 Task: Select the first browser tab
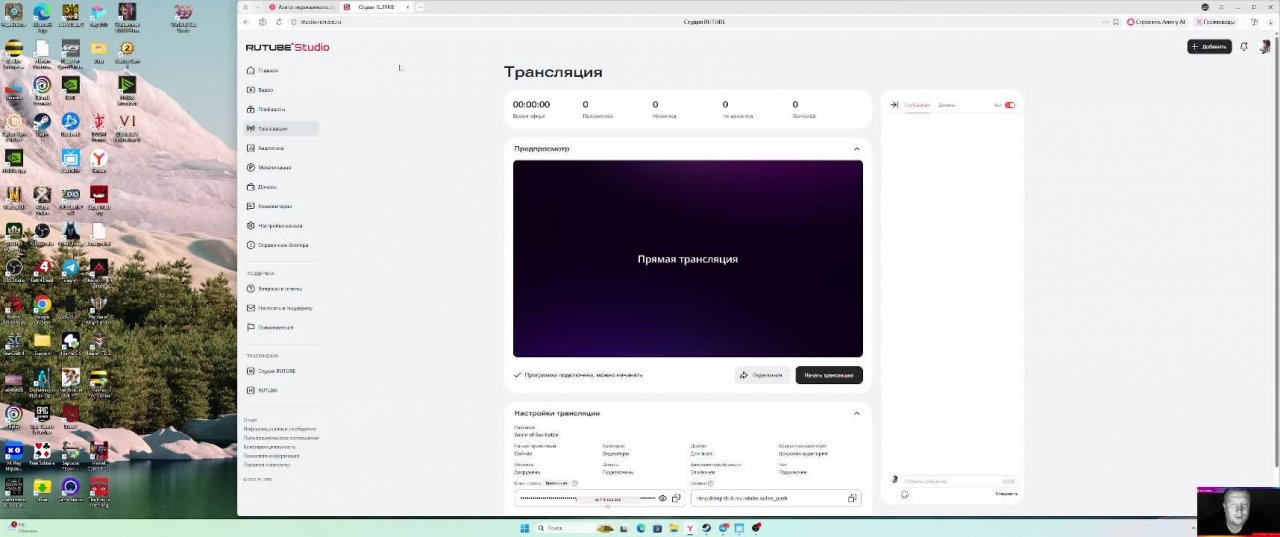coord(303,7)
